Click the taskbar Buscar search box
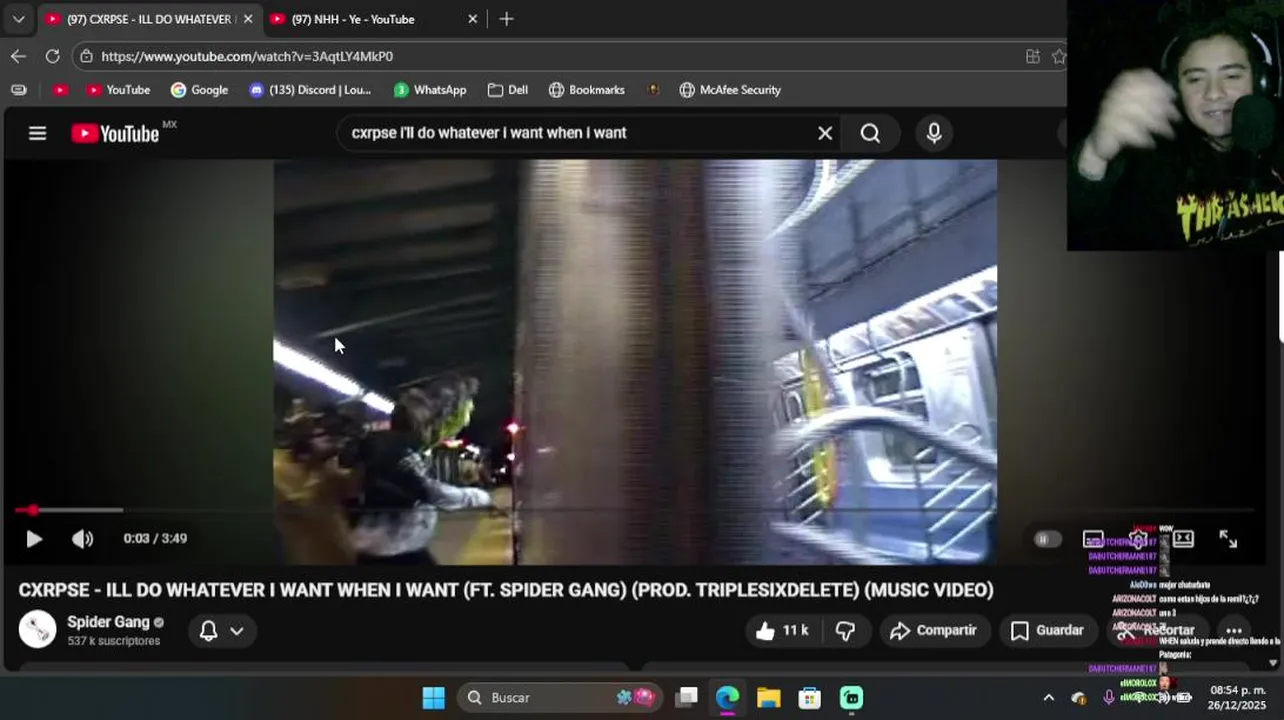The width and height of the screenshot is (1284, 720). tap(558, 697)
